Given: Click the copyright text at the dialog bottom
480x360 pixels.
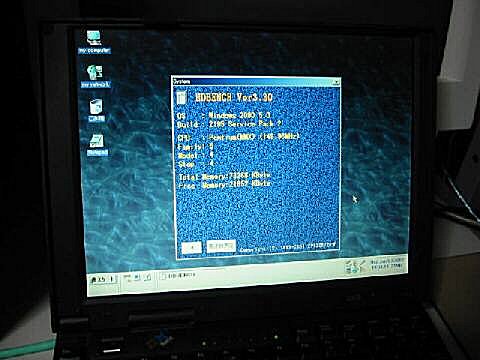Looking at the screenshot, I should point(288,248).
